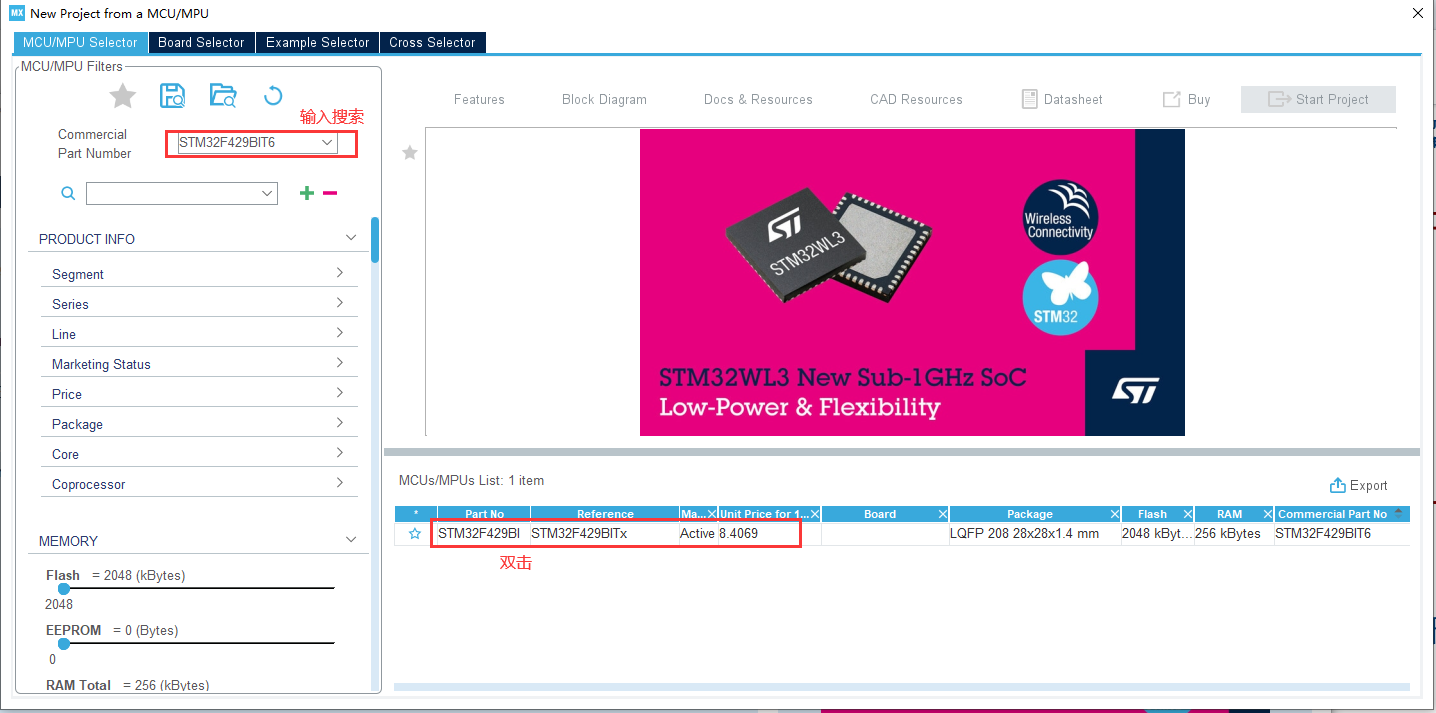
Task: Click the LQFP 208 28x28x1.4 mm cell
Action: coord(1035,534)
